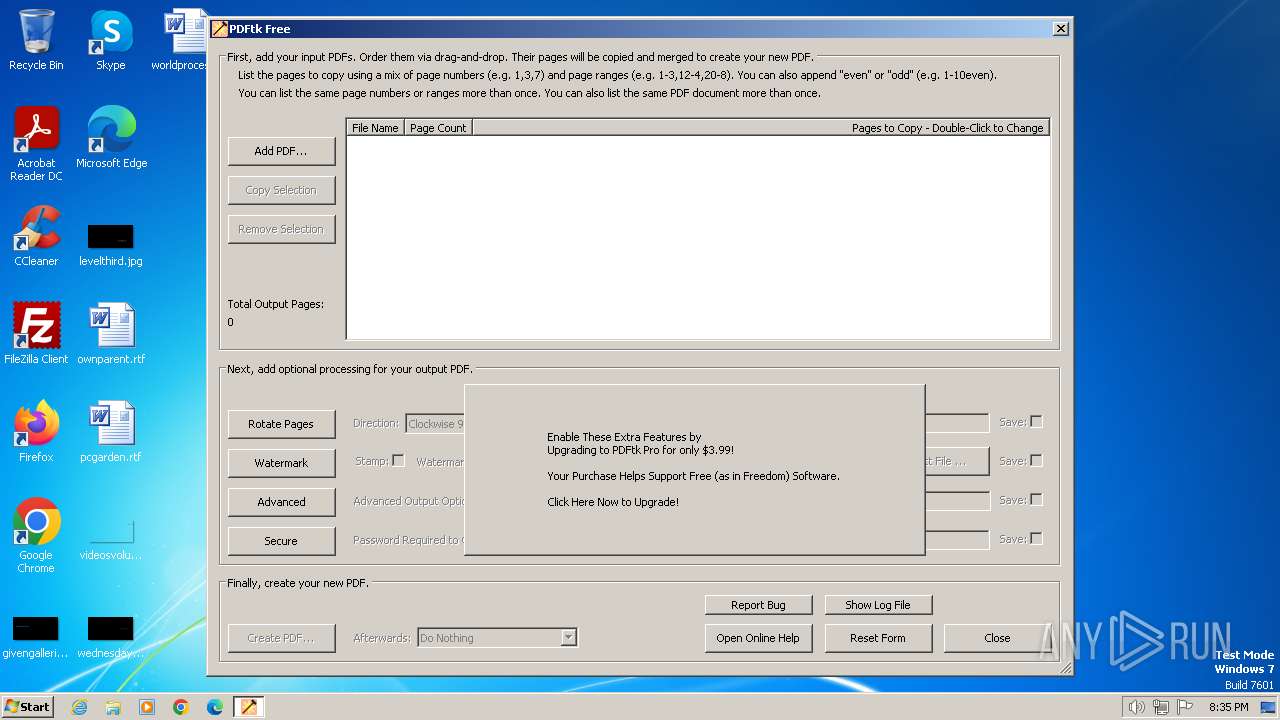Click the Remove Selection button
1280x720 pixels.
(x=281, y=229)
